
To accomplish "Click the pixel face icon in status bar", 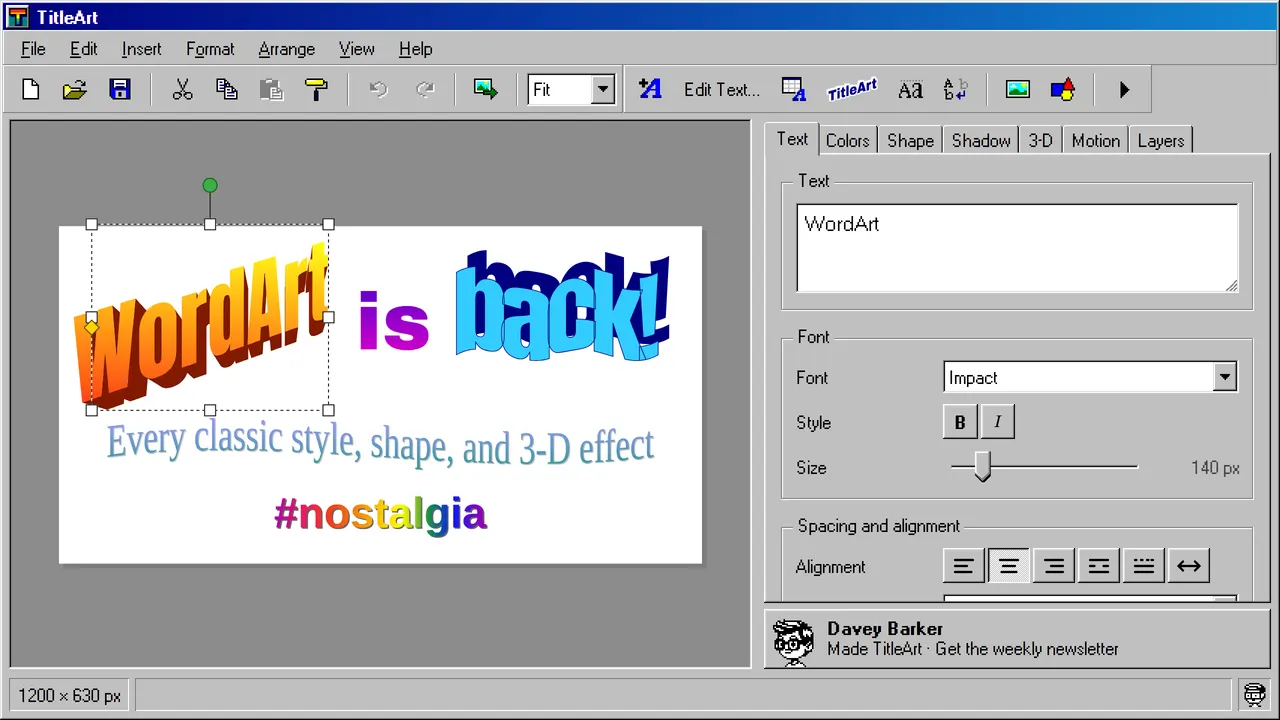I will [x=1254, y=694].
